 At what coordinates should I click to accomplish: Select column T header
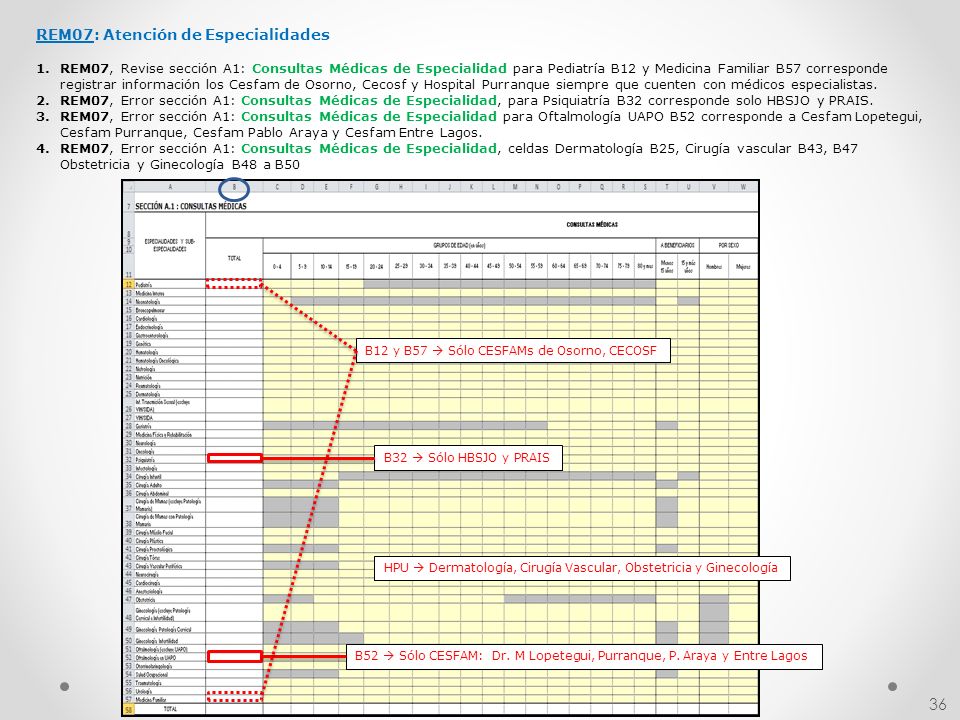[x=667, y=187]
